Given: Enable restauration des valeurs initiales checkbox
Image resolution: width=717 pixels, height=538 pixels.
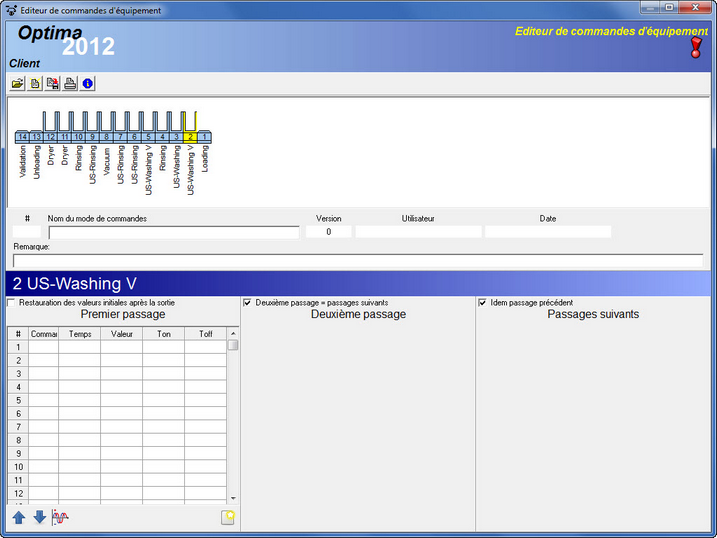Looking at the screenshot, I should [x=12, y=303].
